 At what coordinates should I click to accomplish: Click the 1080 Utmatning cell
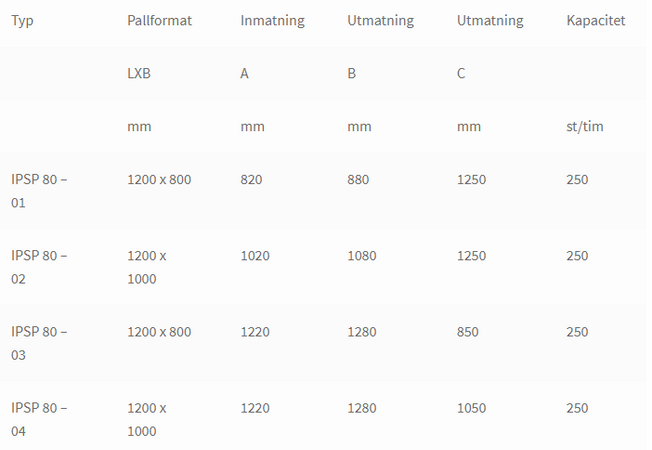[362, 256]
